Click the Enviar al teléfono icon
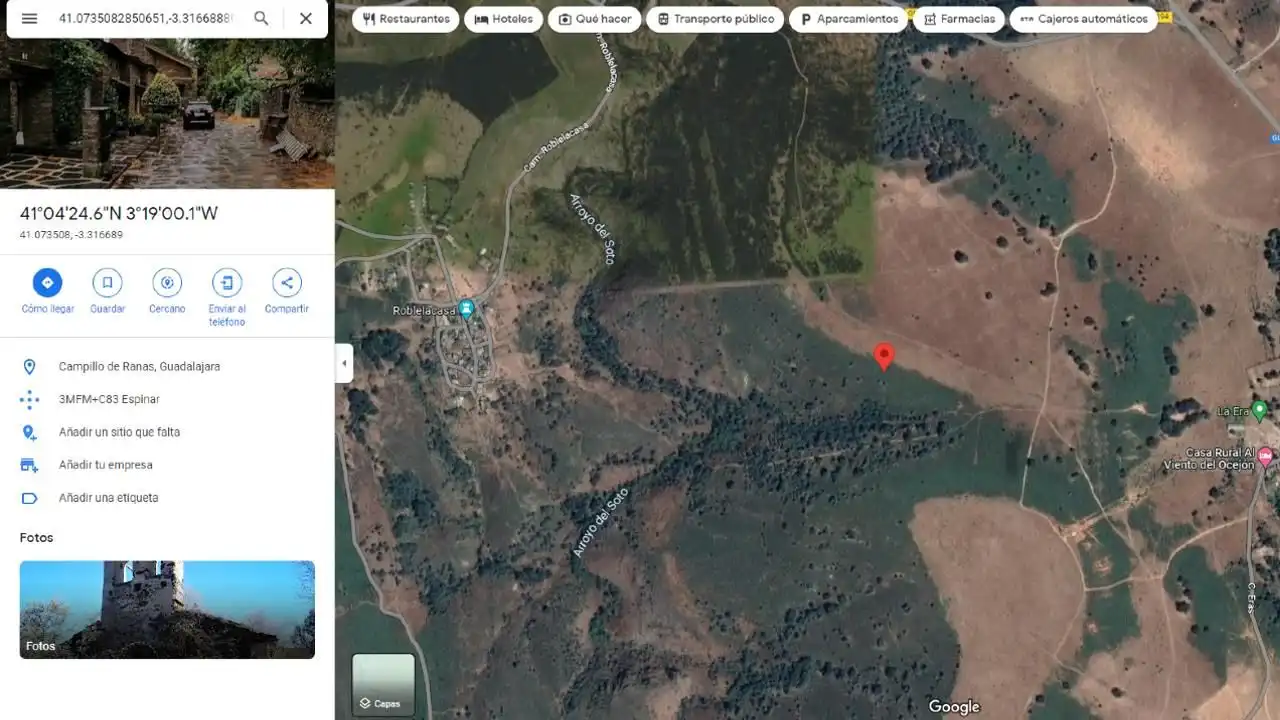 (x=227, y=283)
